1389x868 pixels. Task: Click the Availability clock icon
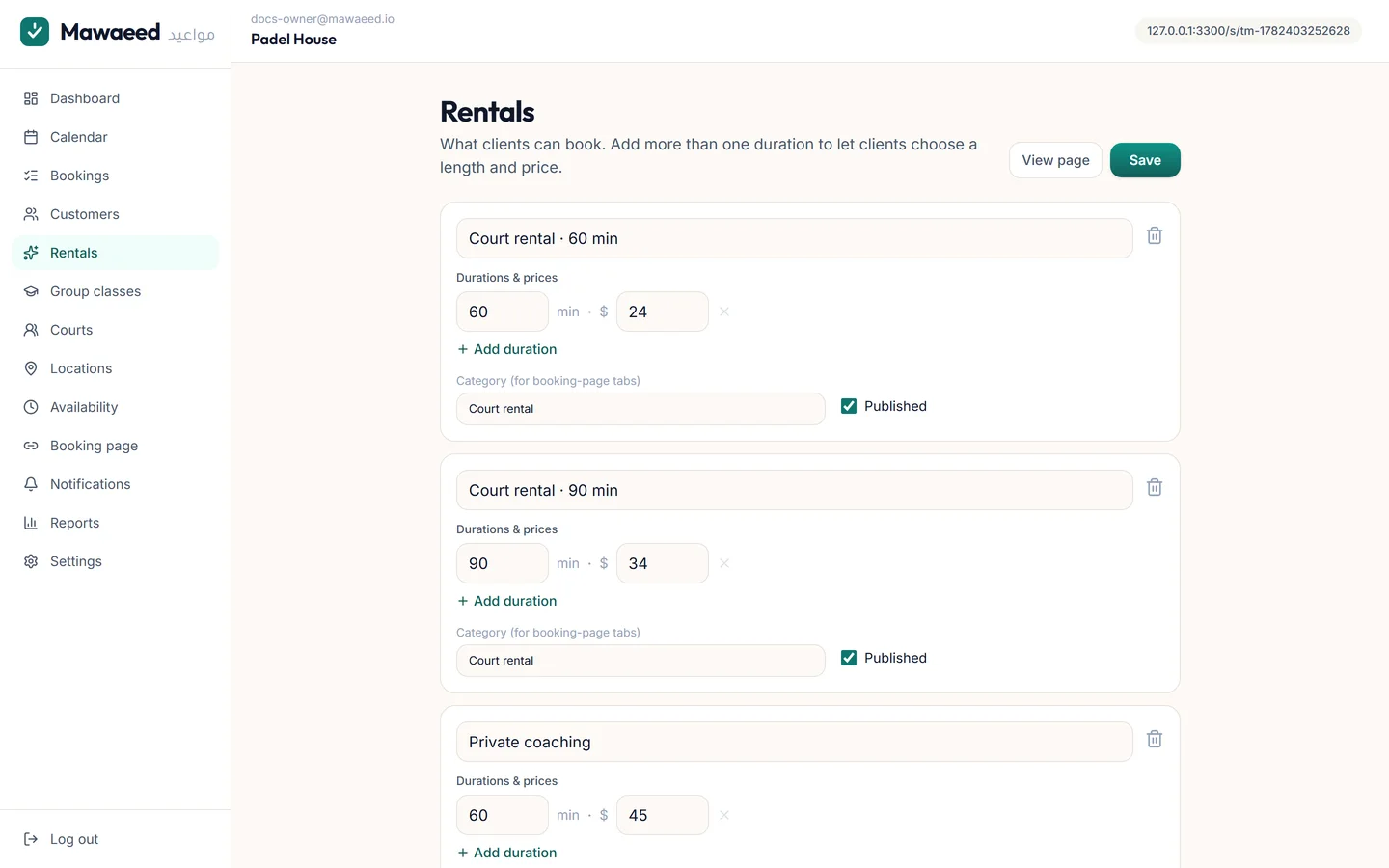coord(31,407)
